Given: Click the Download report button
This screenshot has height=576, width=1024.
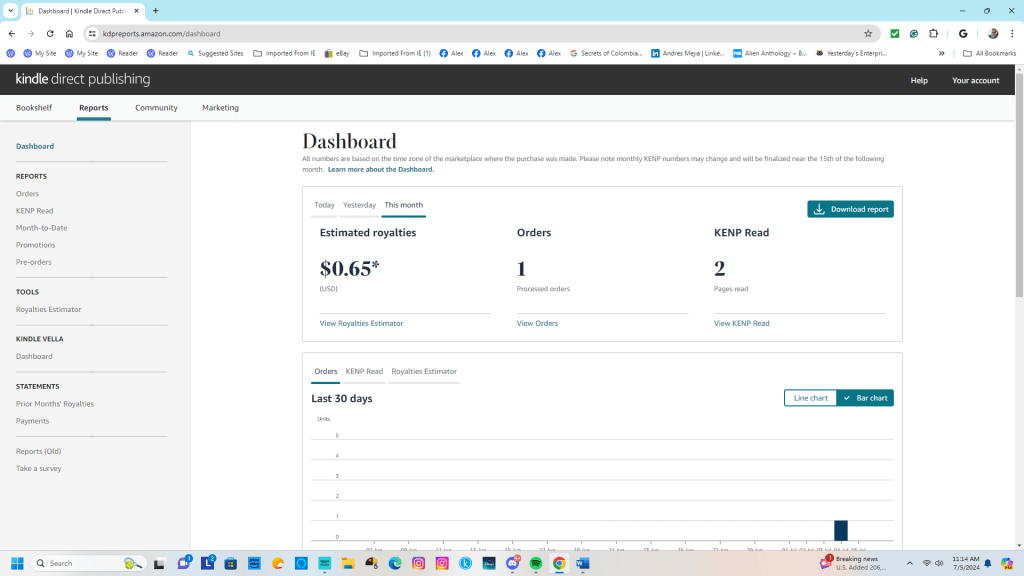Looking at the screenshot, I should pos(850,209).
